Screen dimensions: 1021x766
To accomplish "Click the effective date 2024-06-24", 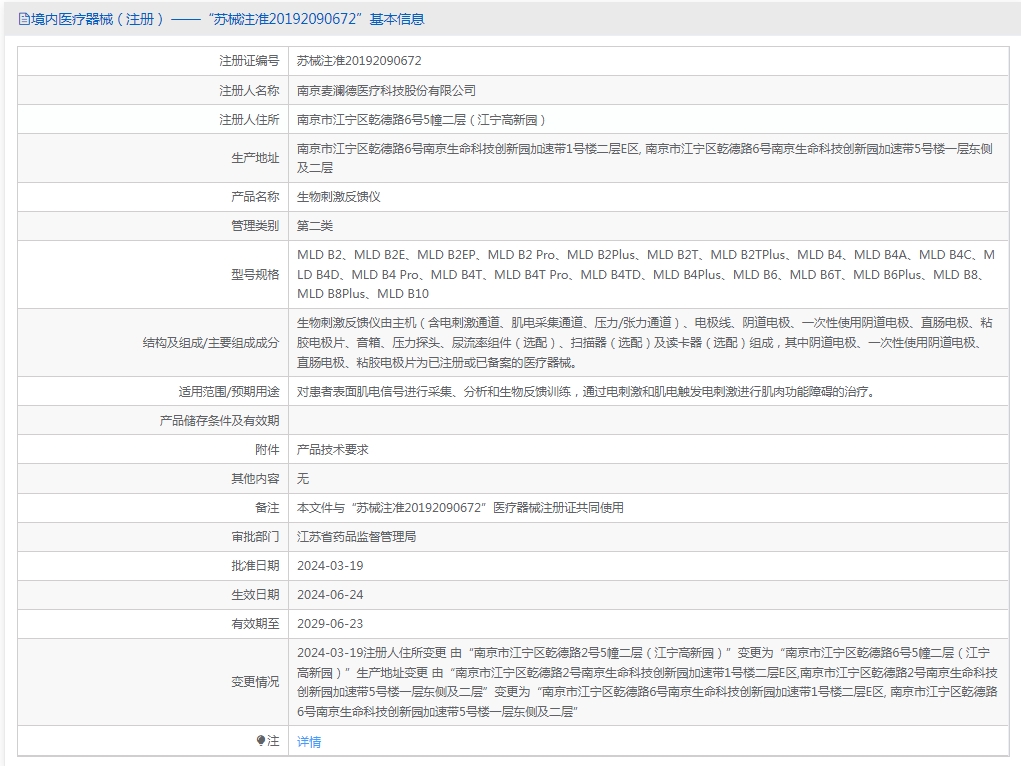I will click(x=330, y=595).
